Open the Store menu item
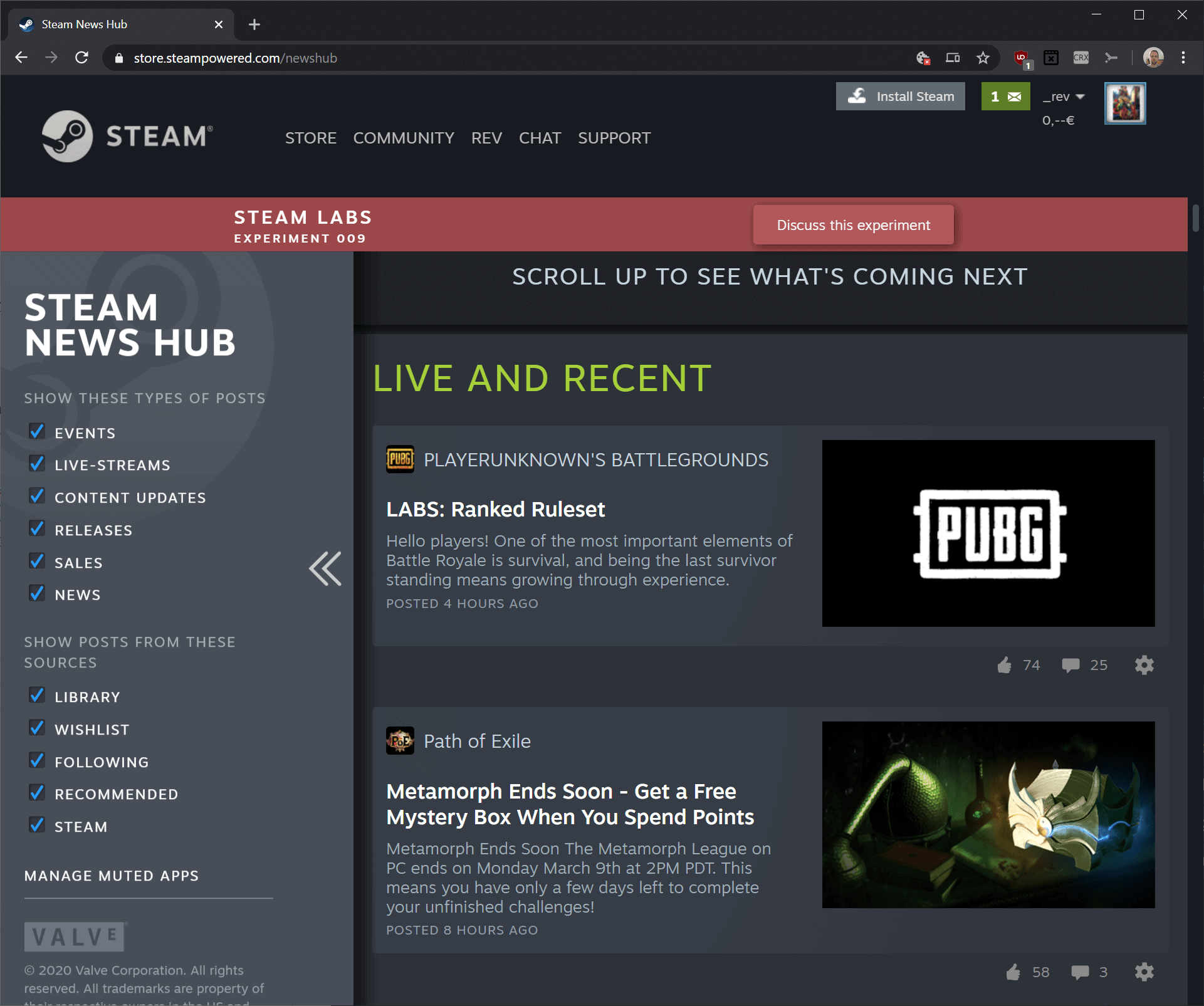Viewport: 1204px width, 1006px height. click(310, 137)
